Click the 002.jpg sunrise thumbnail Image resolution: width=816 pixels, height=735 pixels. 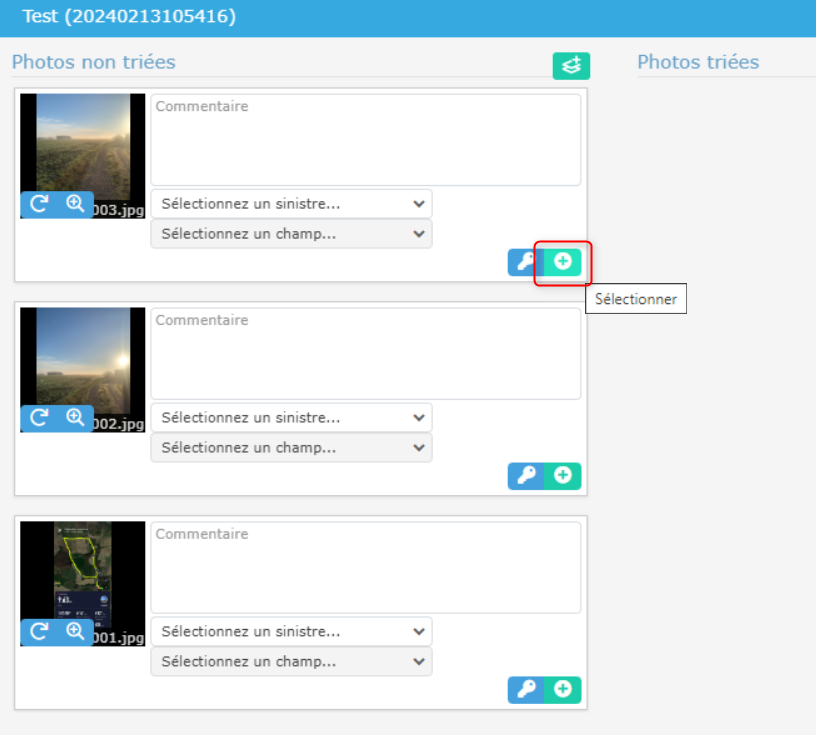click(83, 355)
